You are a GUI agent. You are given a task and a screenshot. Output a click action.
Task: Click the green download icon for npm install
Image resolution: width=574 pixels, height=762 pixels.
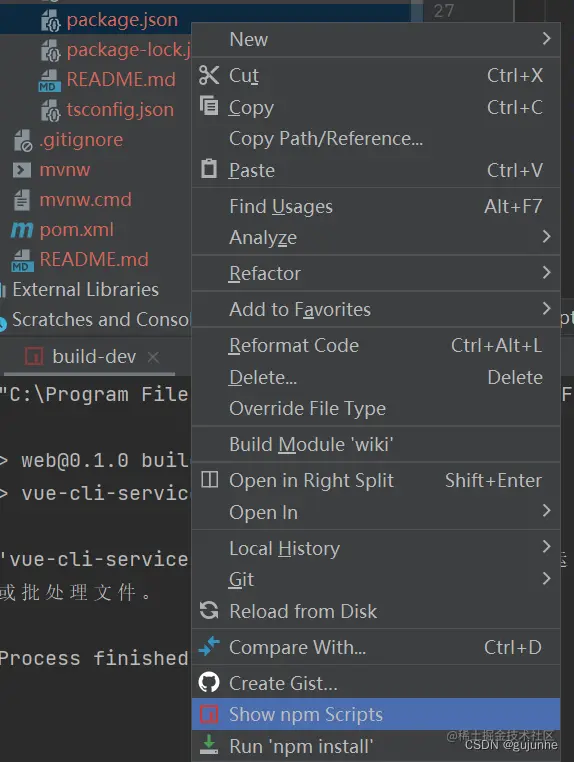point(209,745)
